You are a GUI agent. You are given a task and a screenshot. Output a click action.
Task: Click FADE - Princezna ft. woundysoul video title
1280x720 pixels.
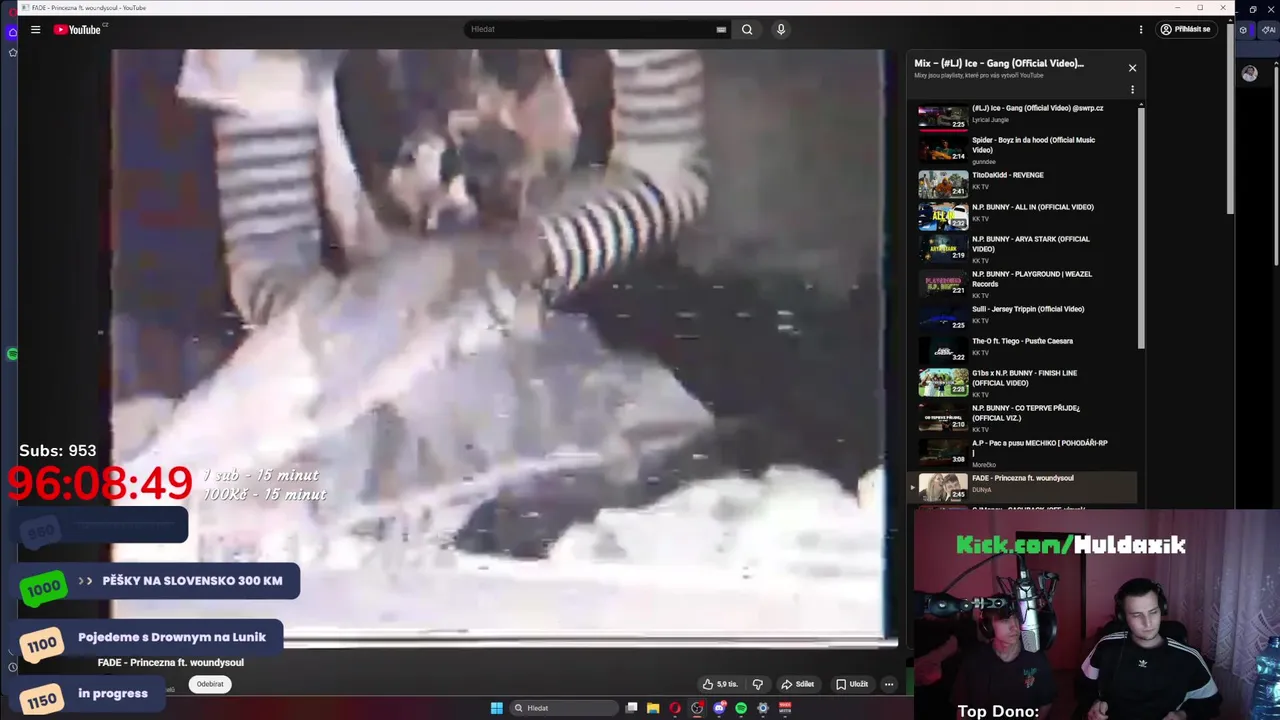tap(170, 662)
